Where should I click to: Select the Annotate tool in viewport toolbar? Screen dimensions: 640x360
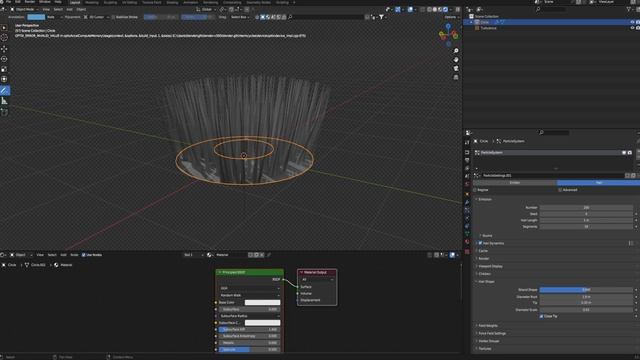point(4,90)
